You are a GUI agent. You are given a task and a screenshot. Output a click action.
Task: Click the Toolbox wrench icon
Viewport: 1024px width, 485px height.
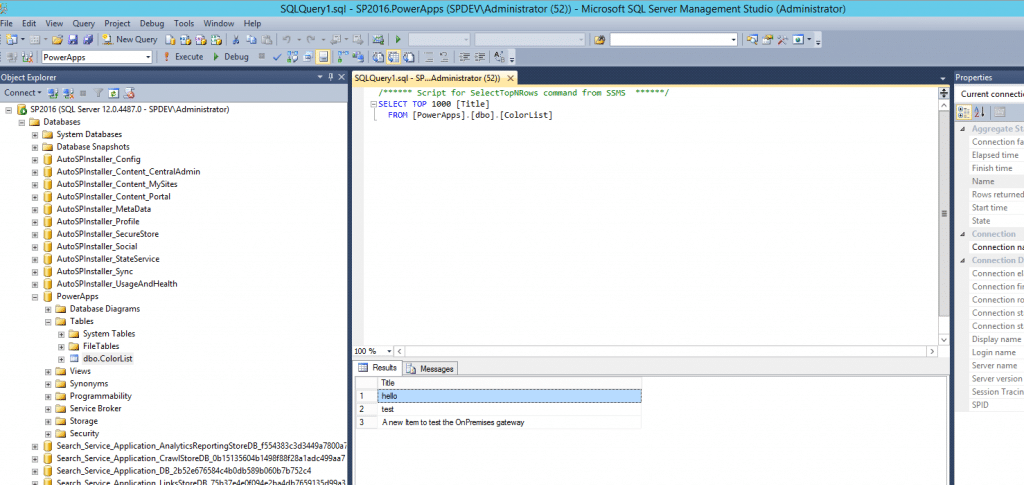tap(782, 39)
